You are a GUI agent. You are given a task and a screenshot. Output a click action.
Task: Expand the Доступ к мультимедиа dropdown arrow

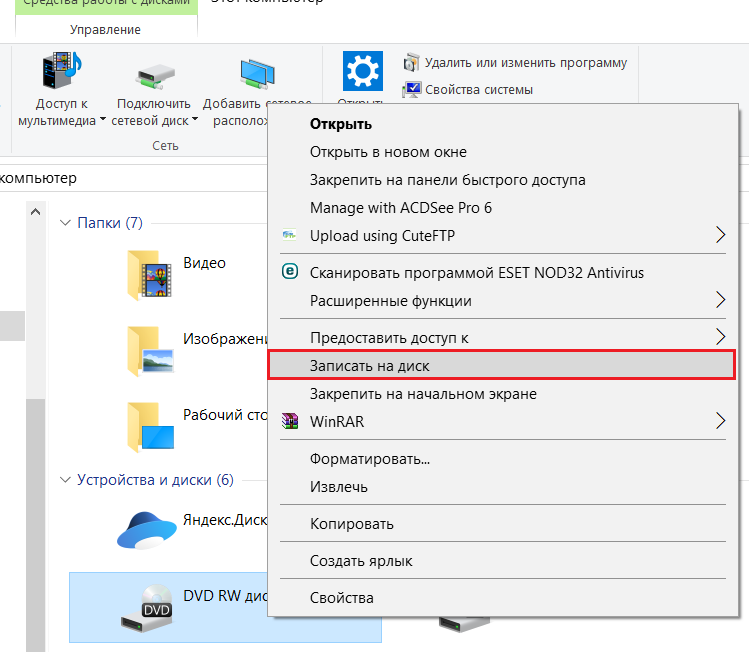[x=103, y=119]
